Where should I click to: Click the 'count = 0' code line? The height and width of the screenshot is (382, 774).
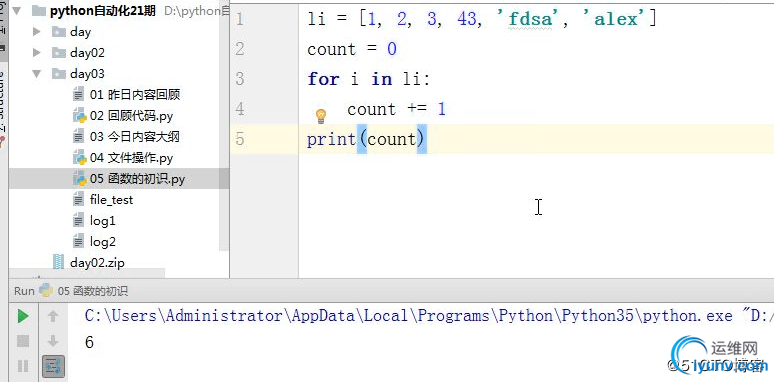click(x=352, y=49)
